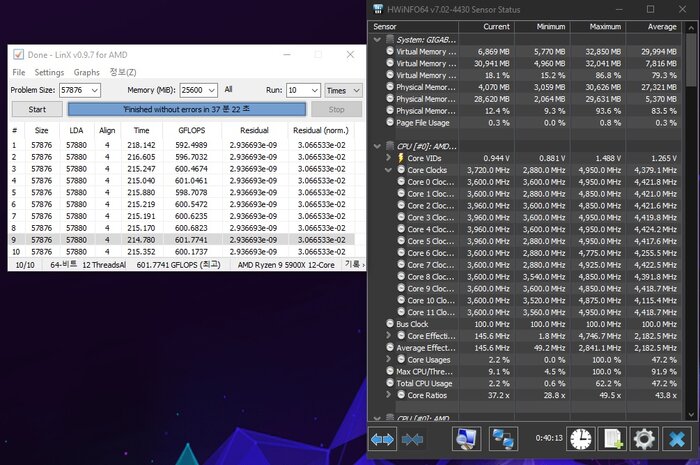The width and height of the screenshot is (700, 465).
Task: Click HWiNFO expand/collapse arrows toolbar icon
Action: [382, 439]
